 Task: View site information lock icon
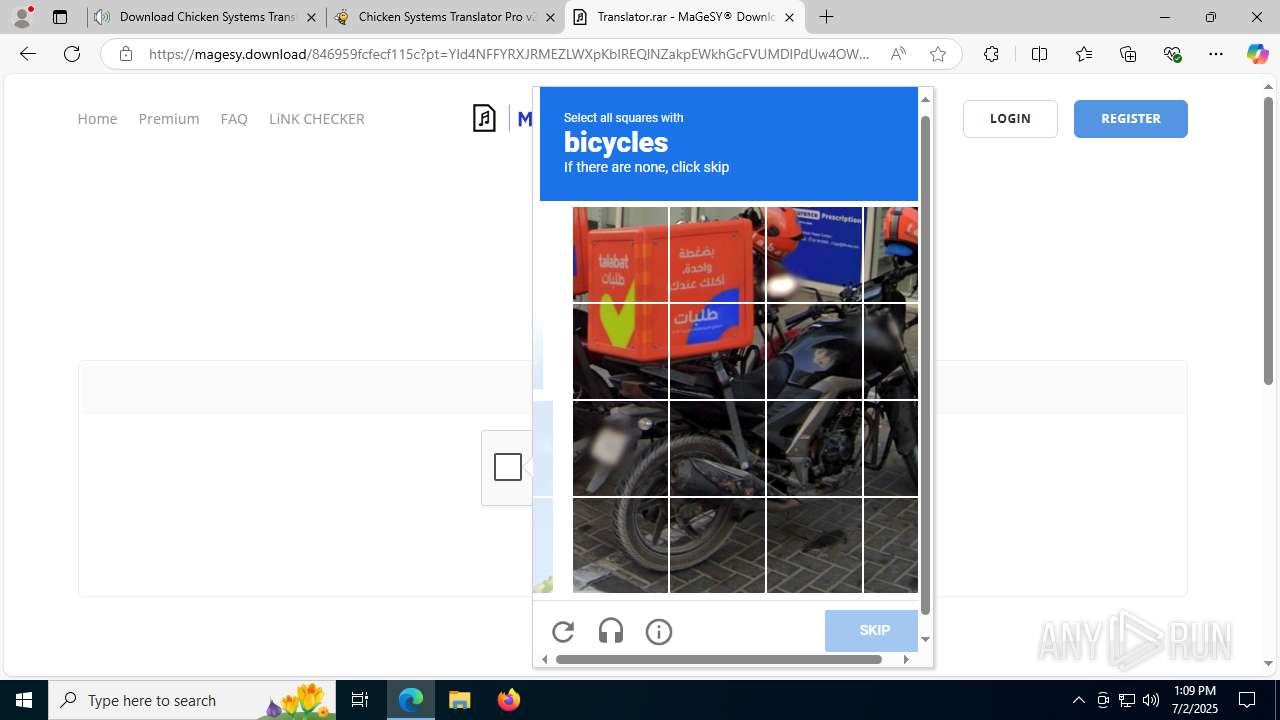click(x=126, y=54)
